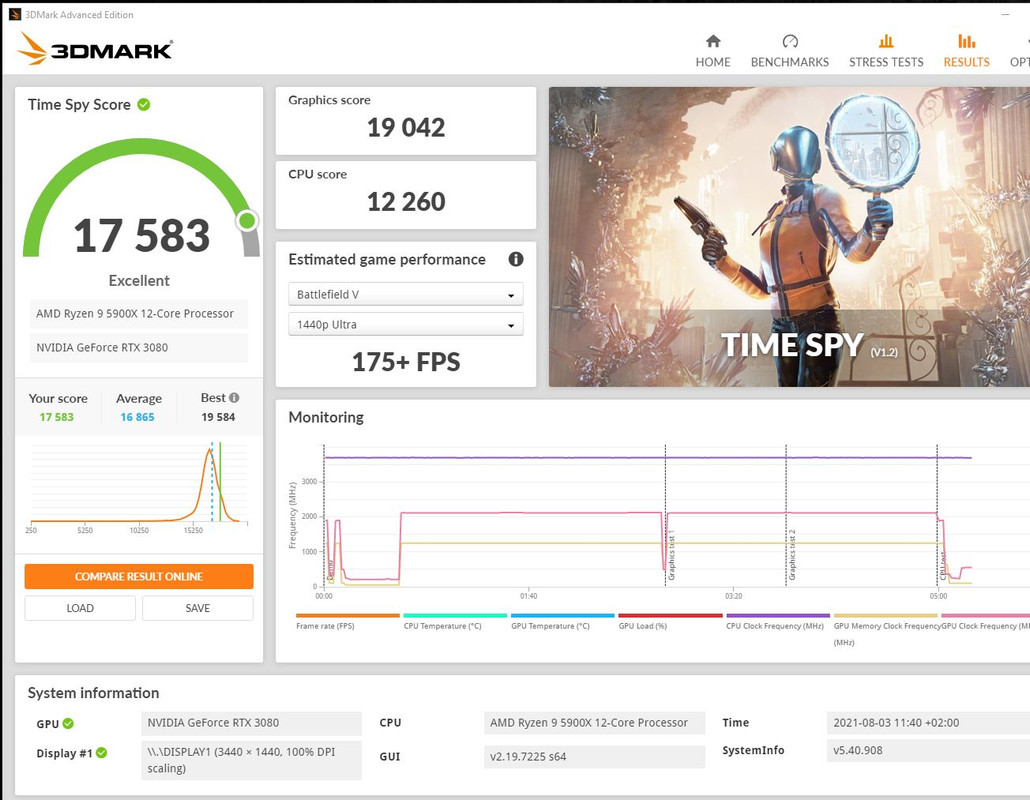Toggle CPU Clock Frequency legend color
1030x800 pixels.
point(778,615)
